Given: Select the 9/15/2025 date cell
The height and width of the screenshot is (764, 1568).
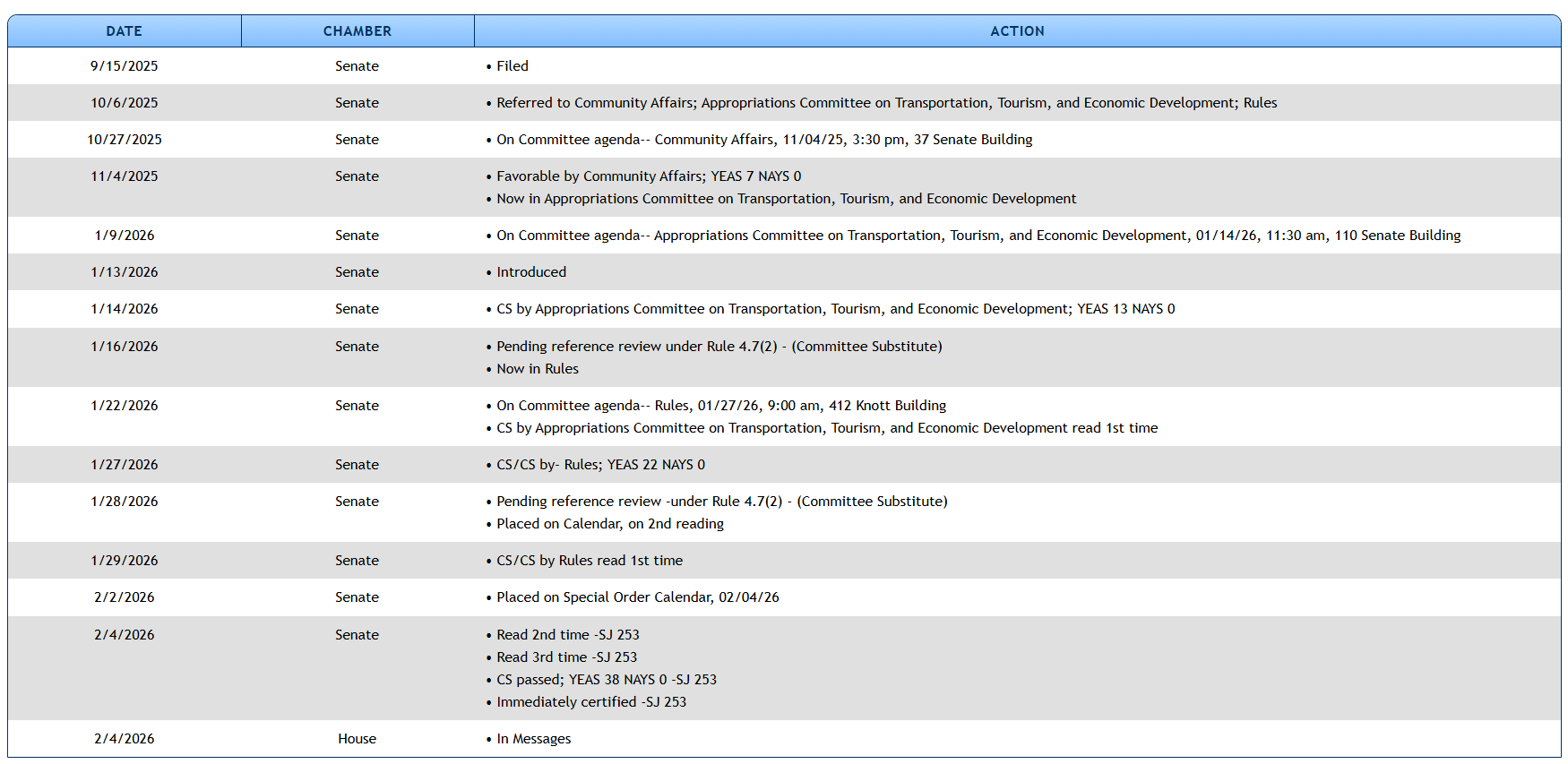Looking at the screenshot, I should pyautogui.click(x=124, y=66).
